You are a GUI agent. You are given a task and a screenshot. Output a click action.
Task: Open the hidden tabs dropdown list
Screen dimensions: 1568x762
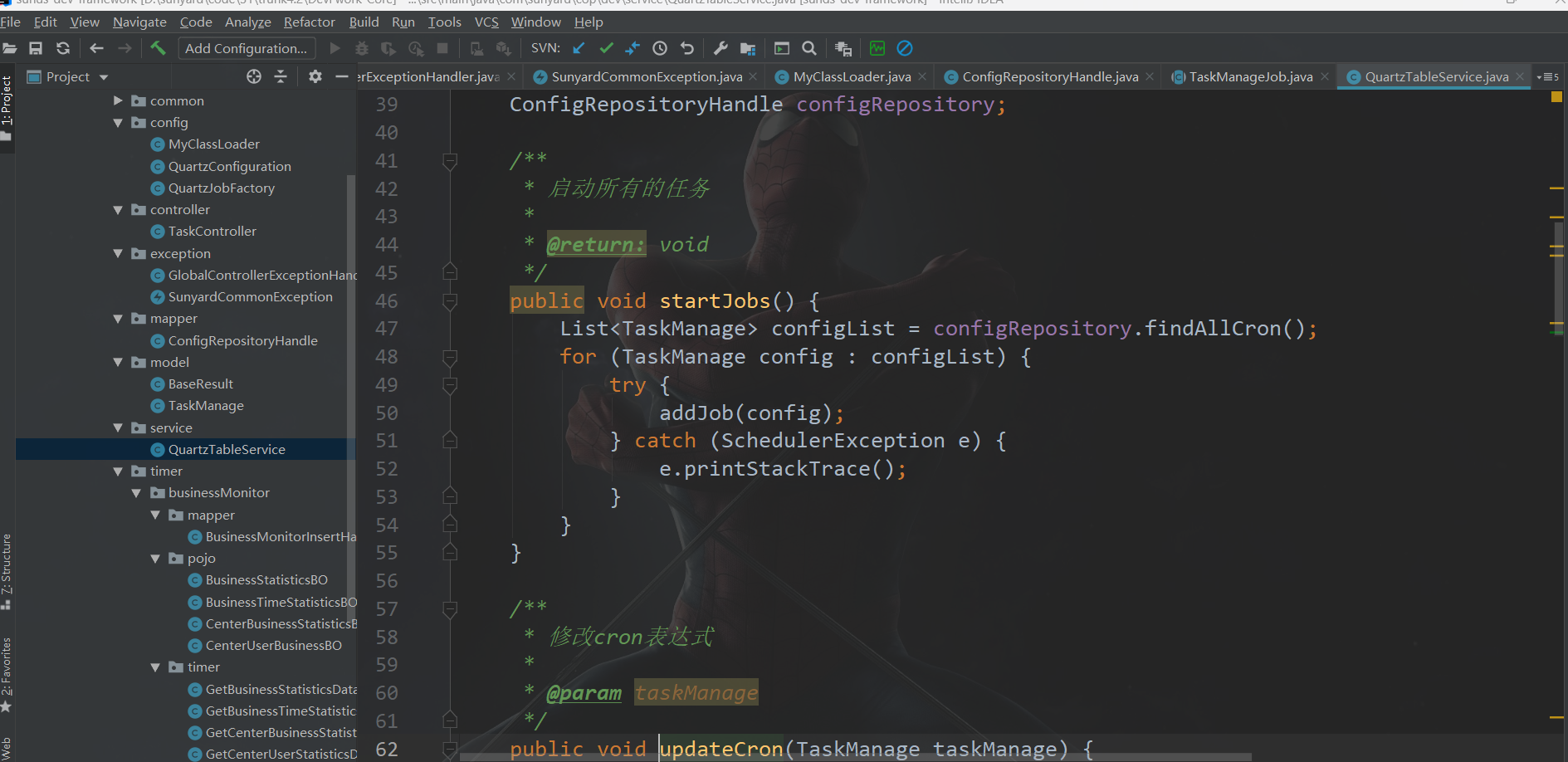tap(1548, 76)
